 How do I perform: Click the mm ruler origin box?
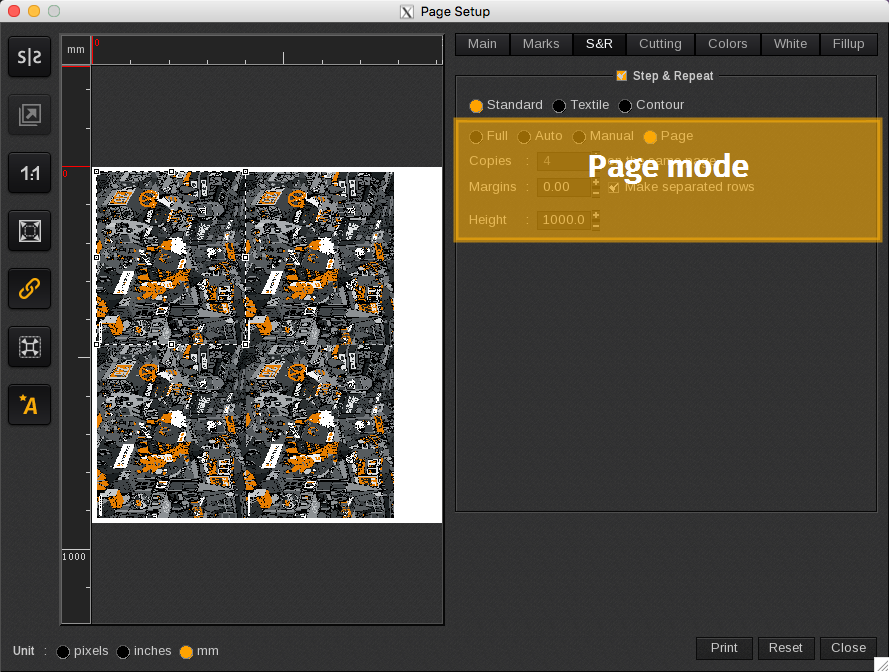(76, 50)
